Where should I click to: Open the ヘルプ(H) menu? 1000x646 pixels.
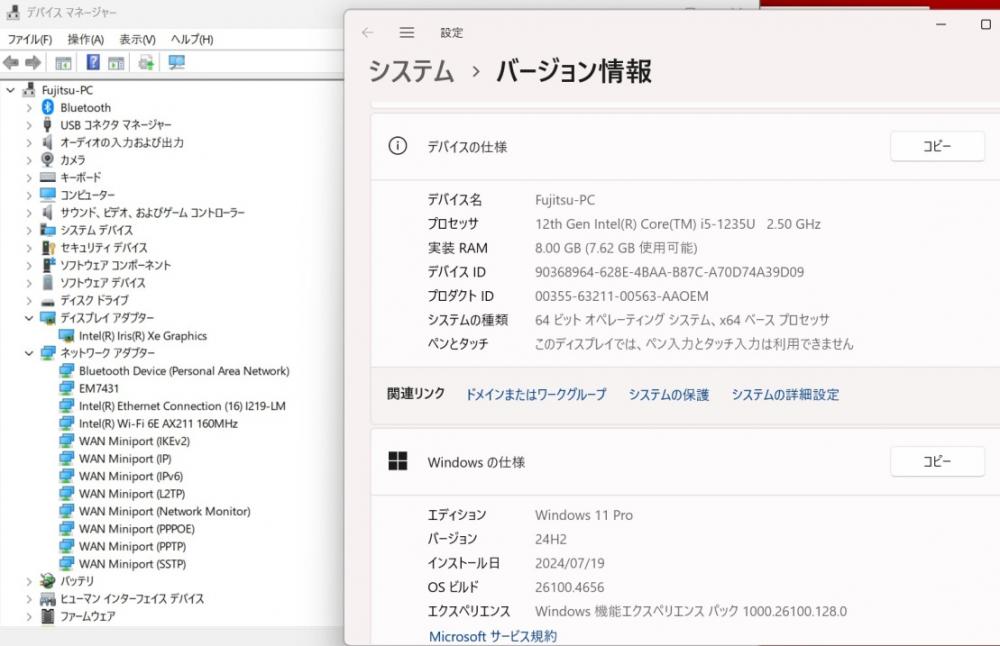pyautogui.click(x=191, y=40)
